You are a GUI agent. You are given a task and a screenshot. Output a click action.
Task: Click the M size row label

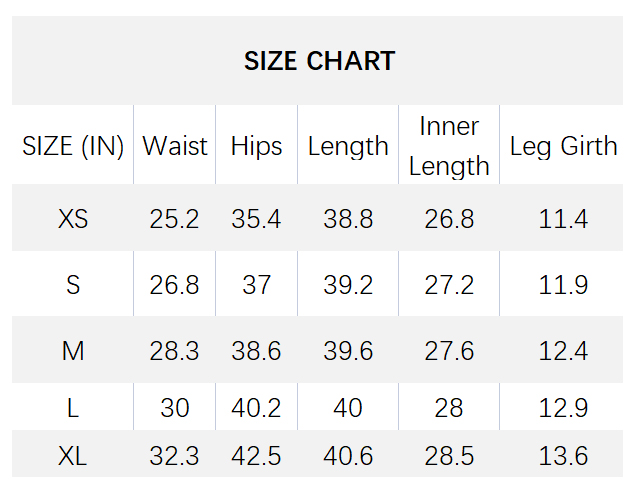[73, 350]
